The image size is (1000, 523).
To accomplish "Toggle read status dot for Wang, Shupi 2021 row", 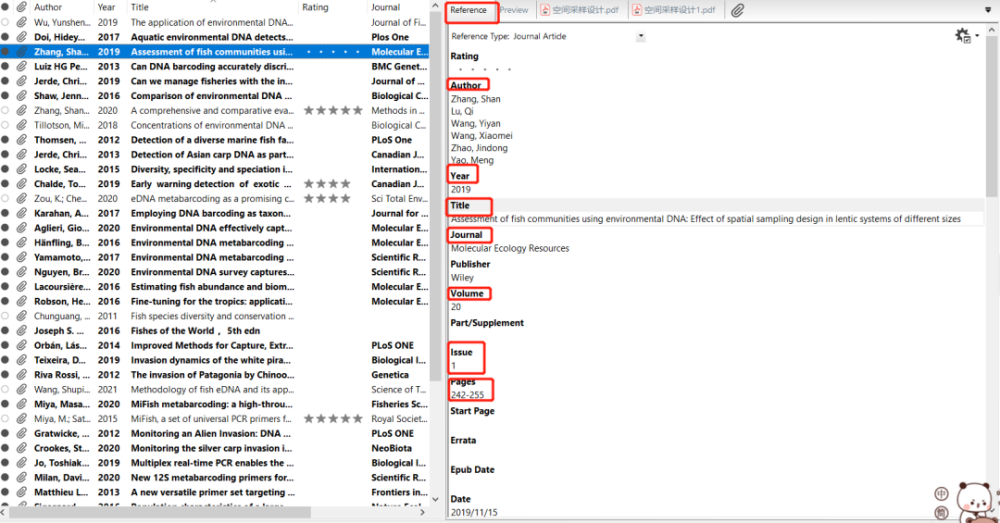I will click(5, 389).
